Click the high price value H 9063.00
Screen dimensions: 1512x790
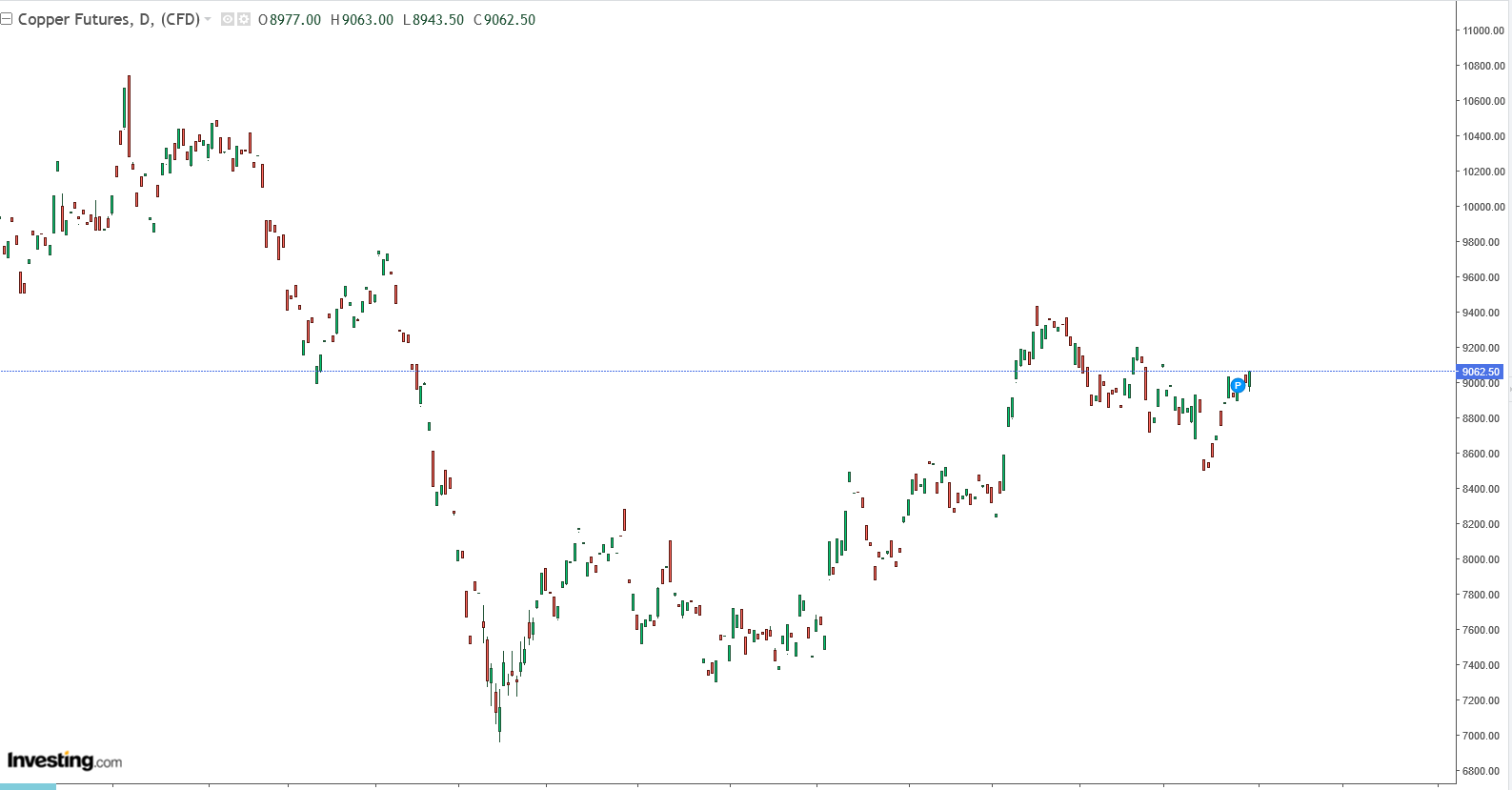362,20
